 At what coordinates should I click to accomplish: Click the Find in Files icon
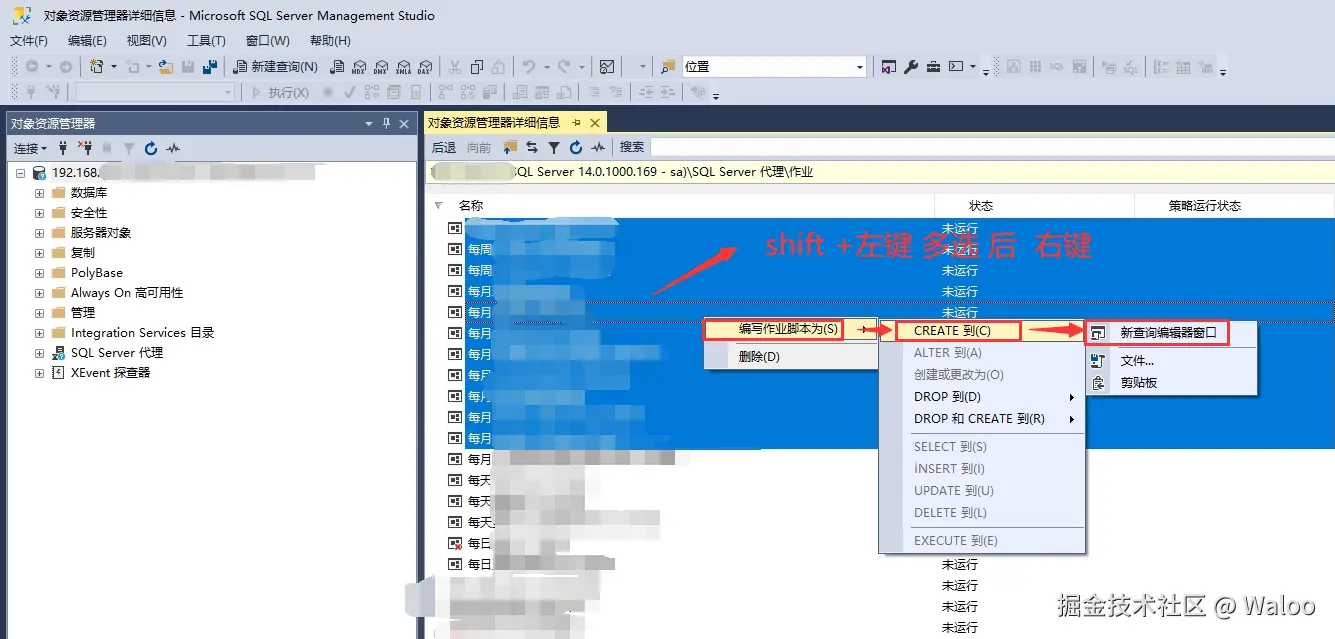coord(668,66)
